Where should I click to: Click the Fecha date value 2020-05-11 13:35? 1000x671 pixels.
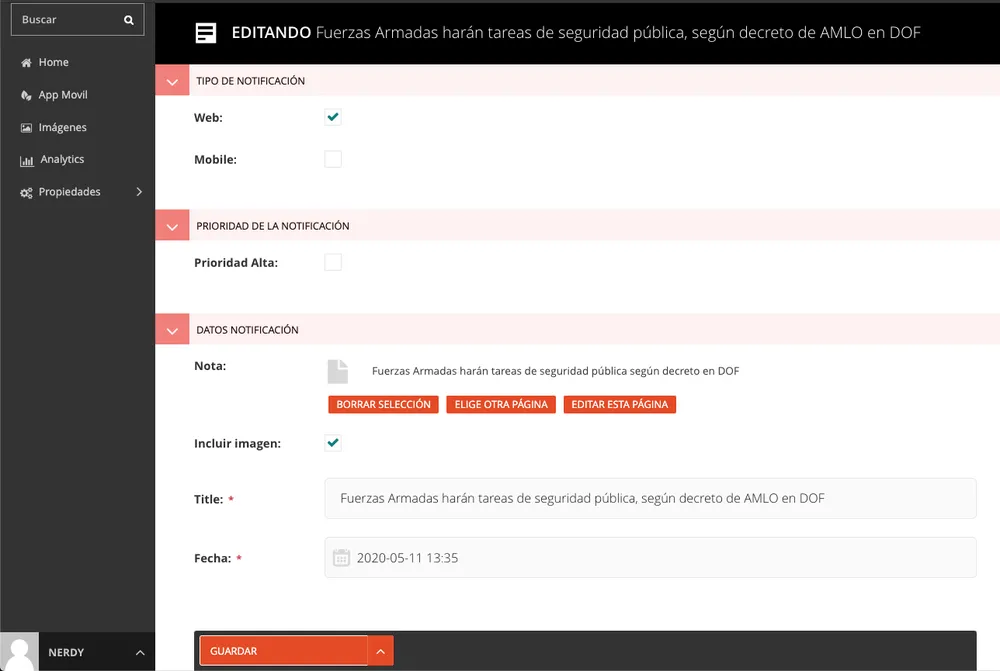point(408,558)
